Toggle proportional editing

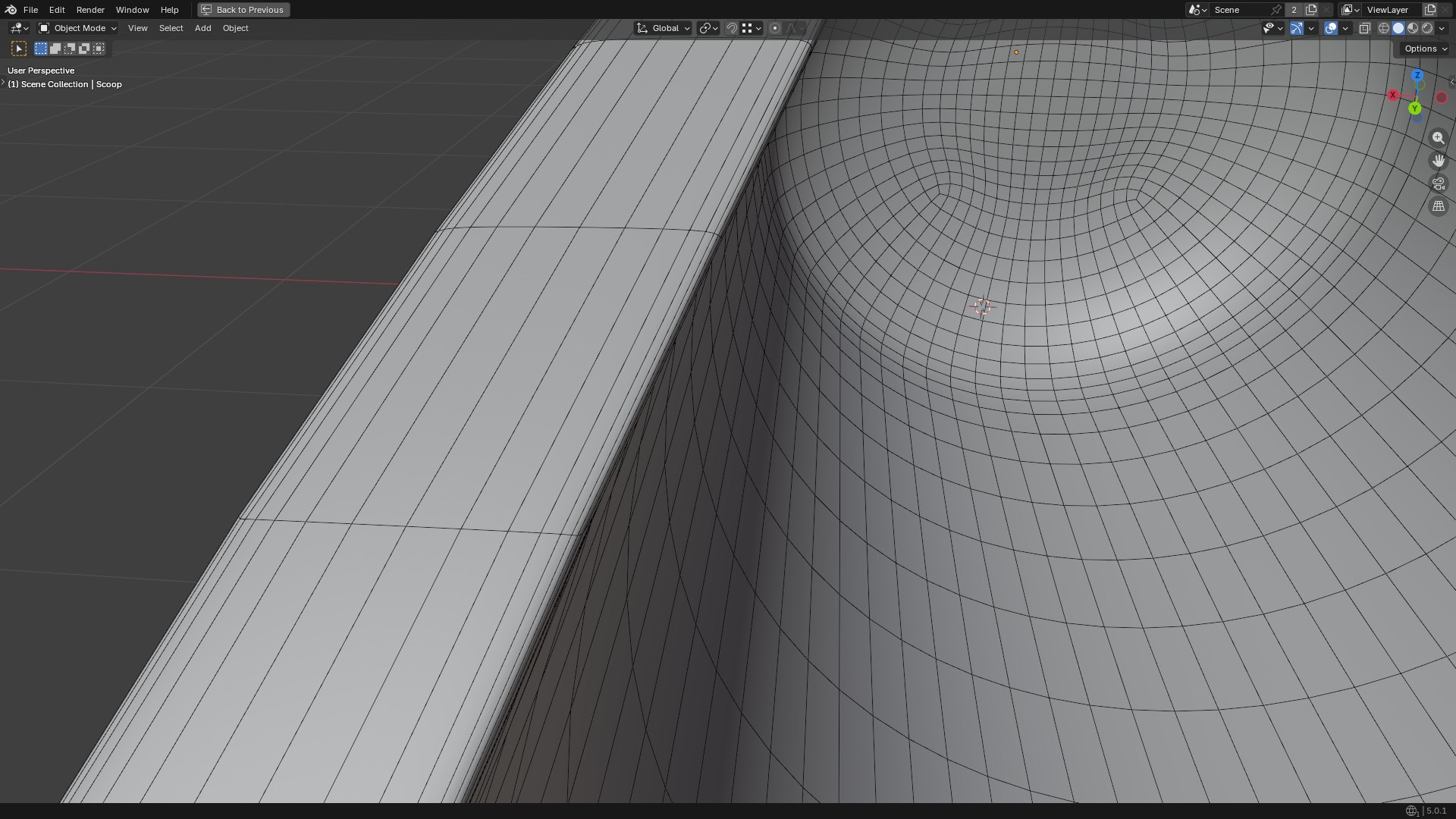(775, 28)
